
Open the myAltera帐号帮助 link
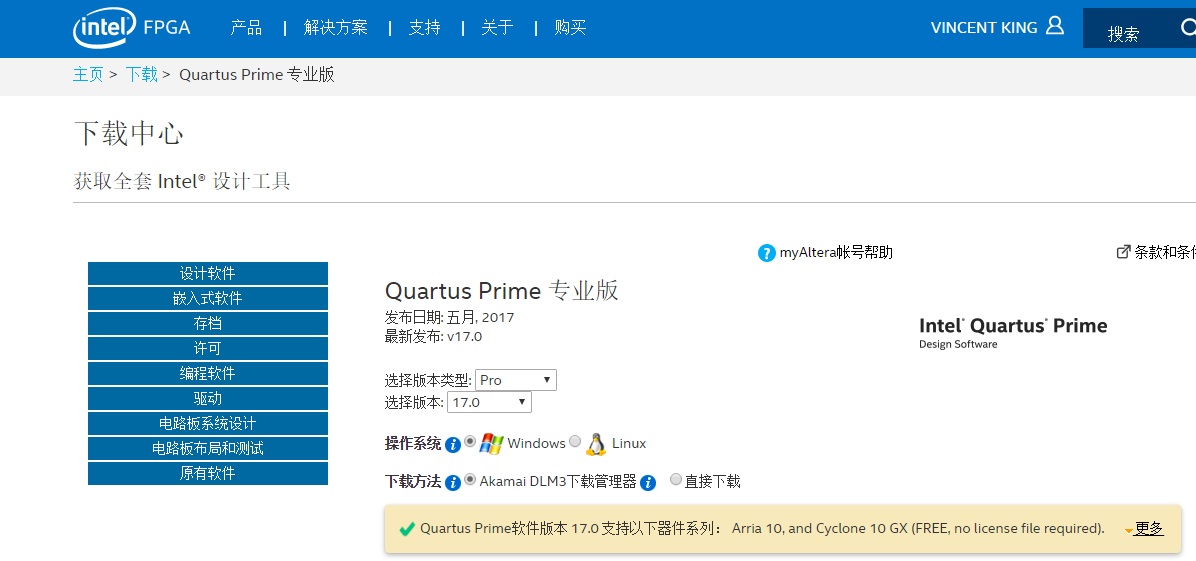[x=836, y=253]
